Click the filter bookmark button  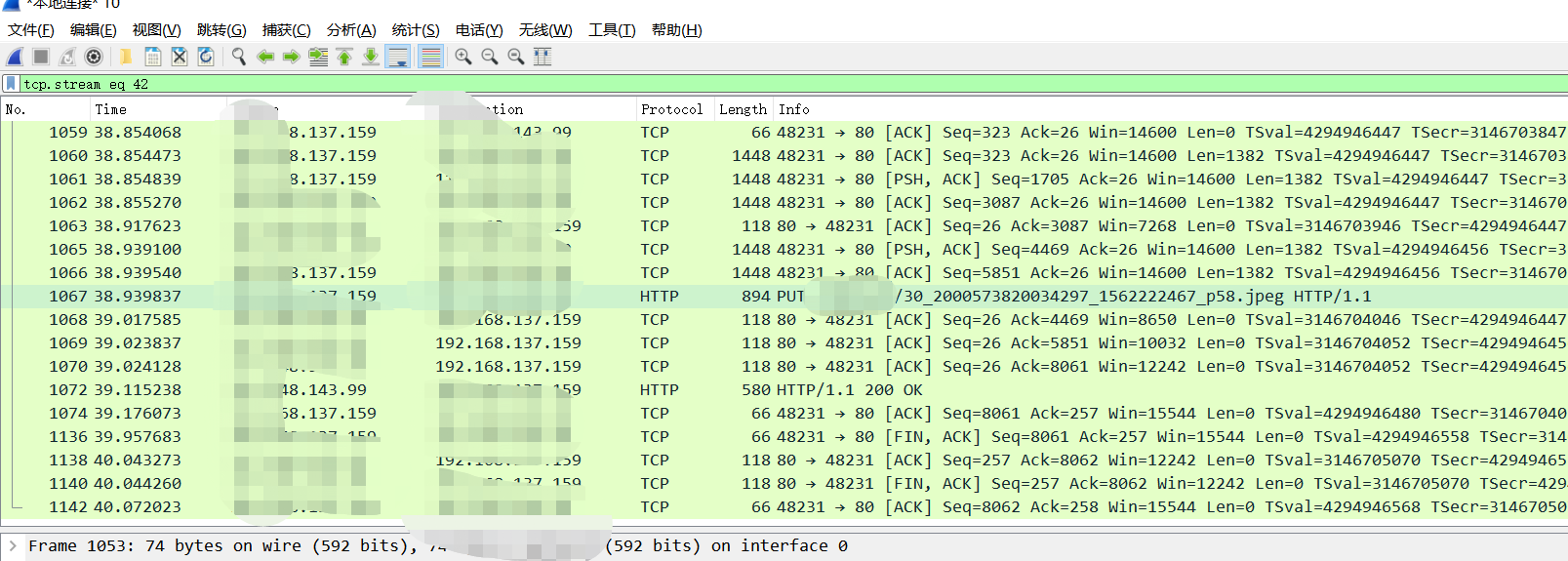[11, 84]
